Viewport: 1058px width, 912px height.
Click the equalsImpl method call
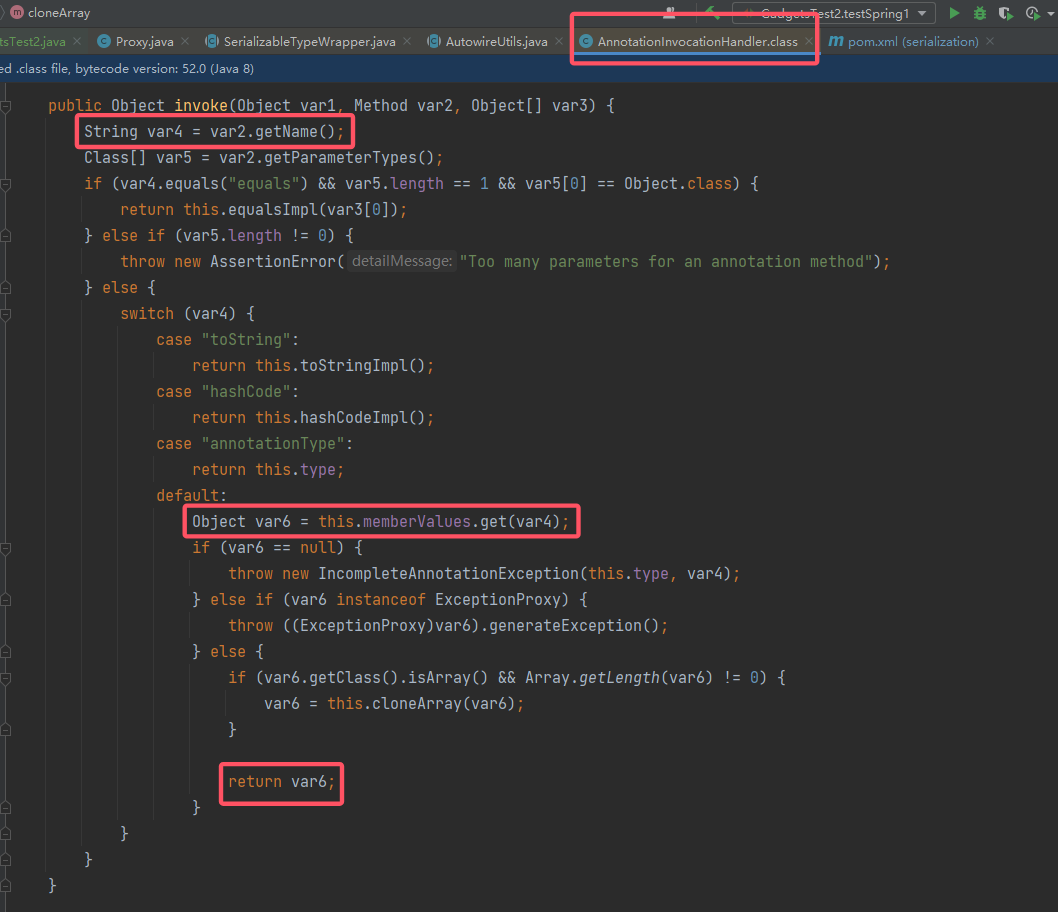[x=273, y=210]
